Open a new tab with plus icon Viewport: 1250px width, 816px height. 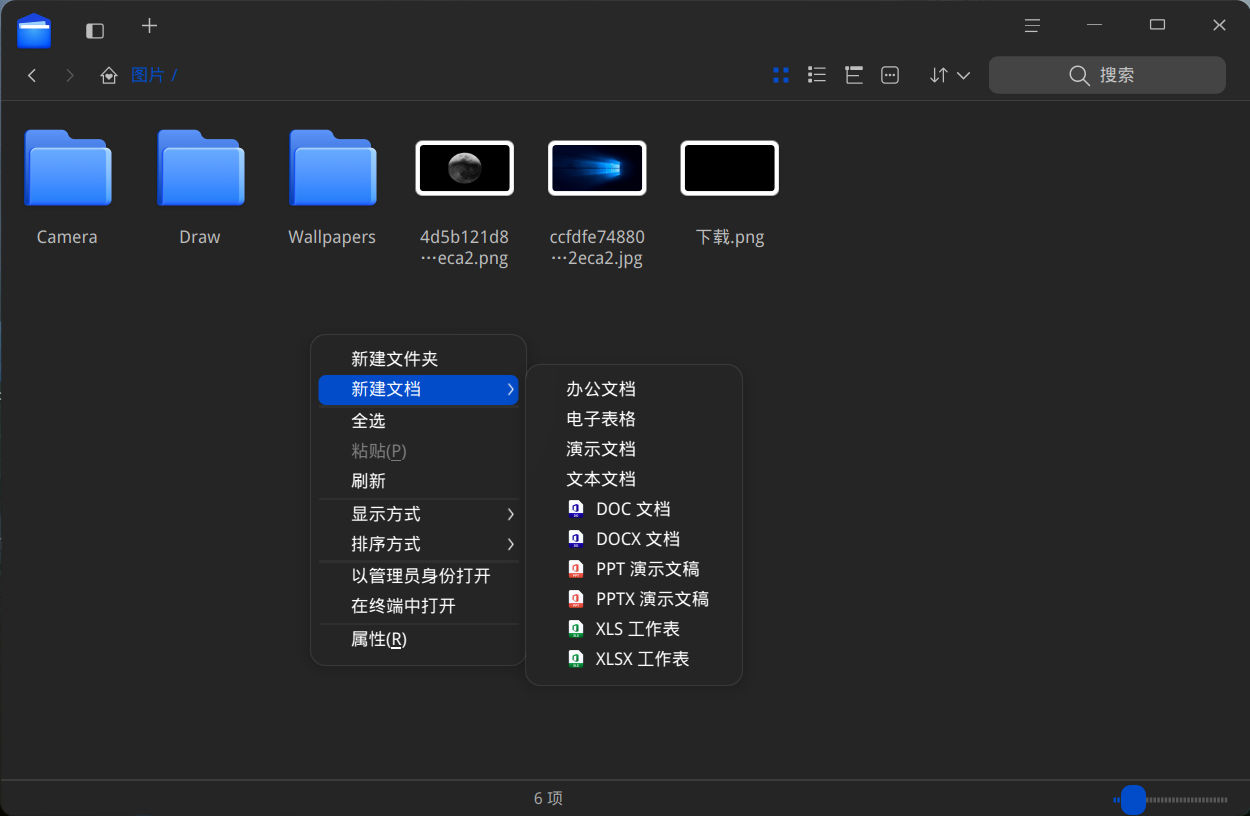click(149, 26)
